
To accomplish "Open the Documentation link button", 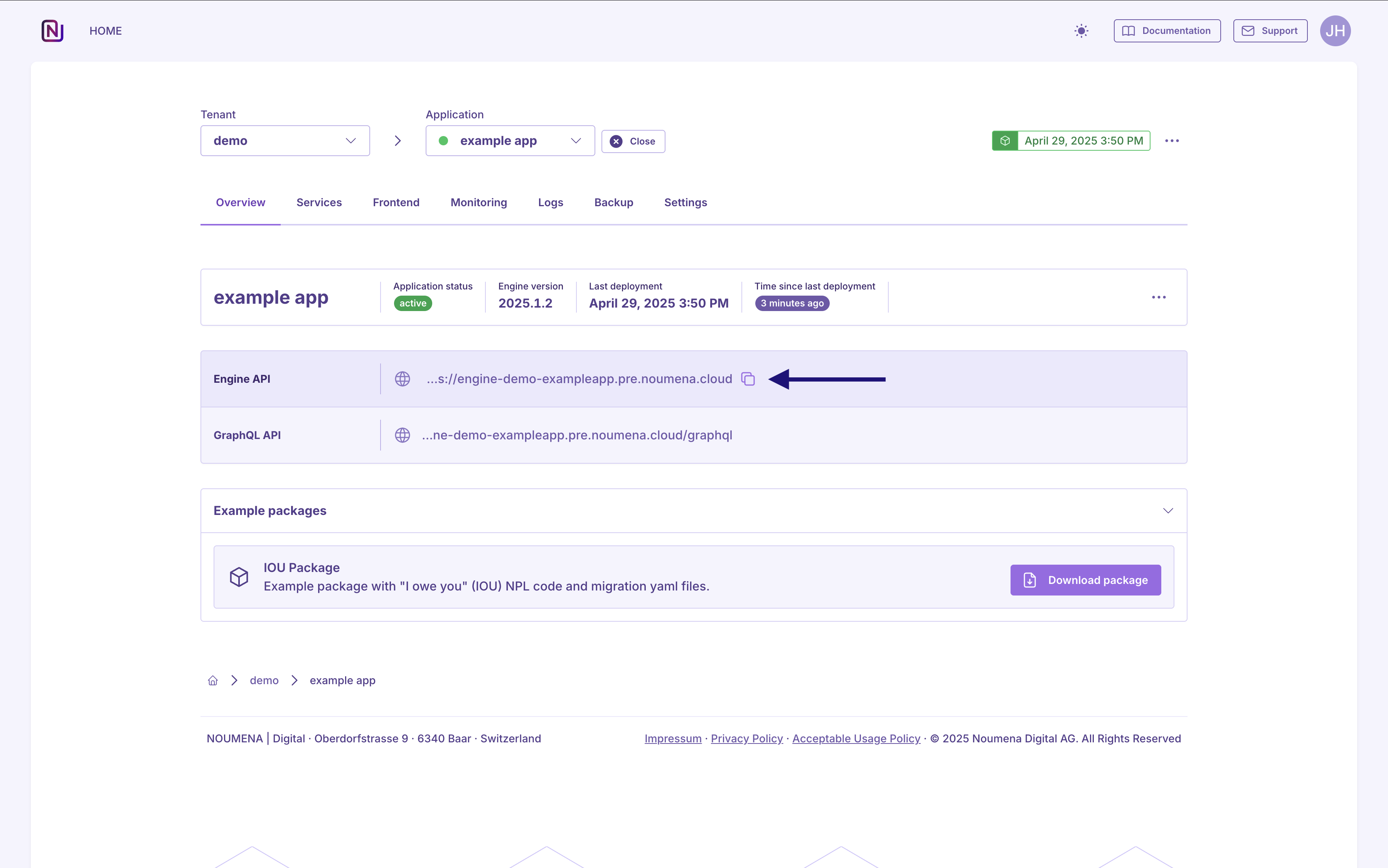I will coord(1167,31).
